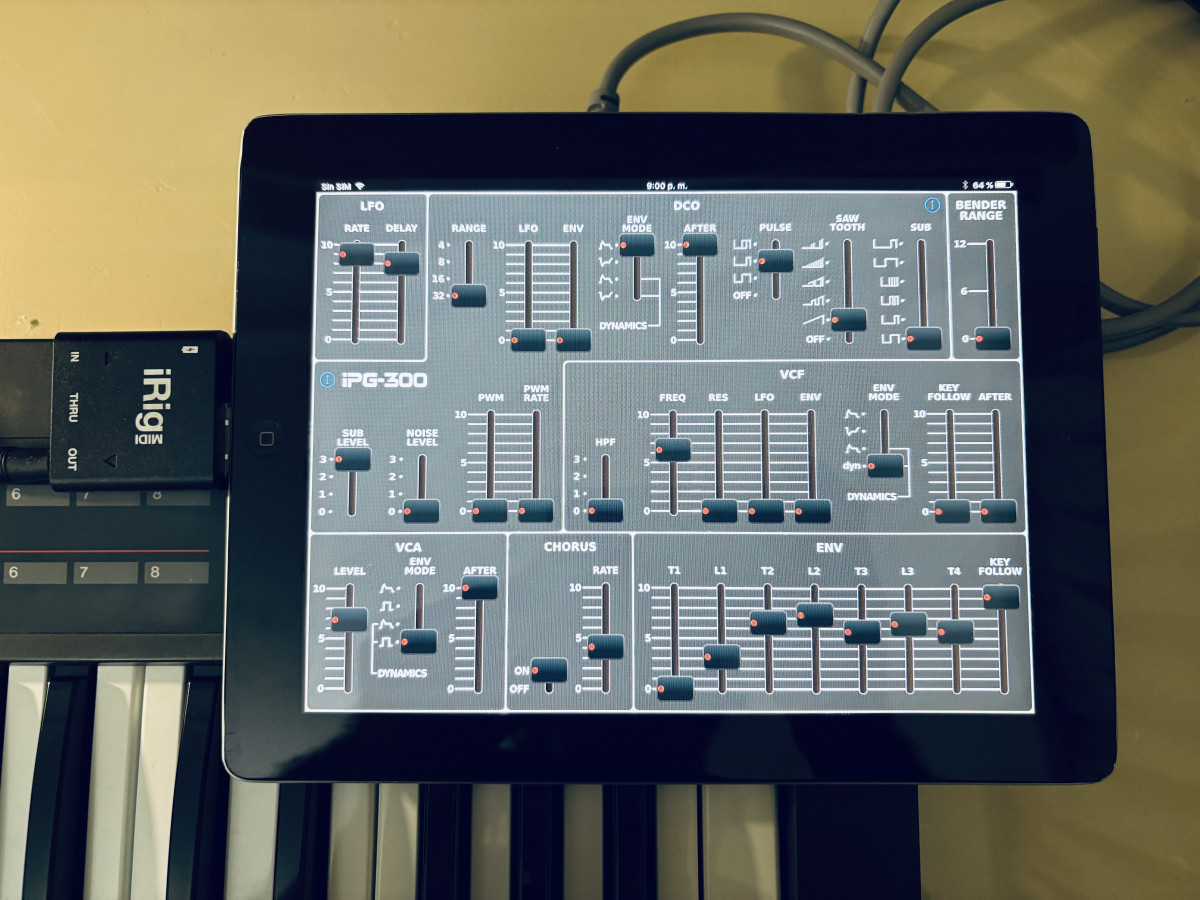Select the top PULSE waveform icon
The image size is (1200, 900).
click(744, 244)
